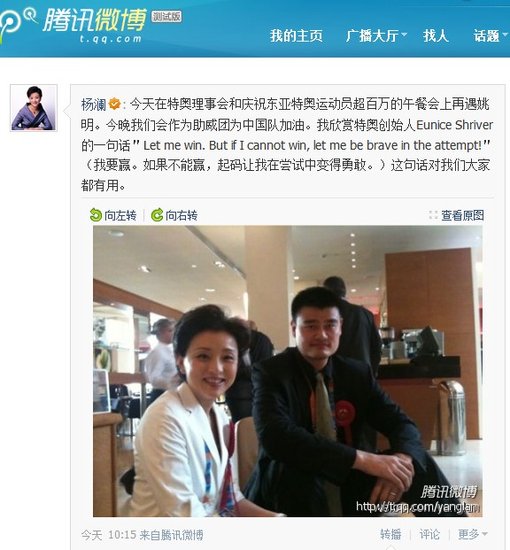Click the 评论 comment link

coord(429,535)
